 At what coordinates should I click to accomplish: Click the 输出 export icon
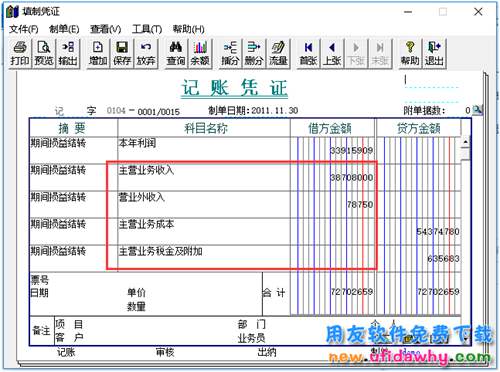pos(68,53)
